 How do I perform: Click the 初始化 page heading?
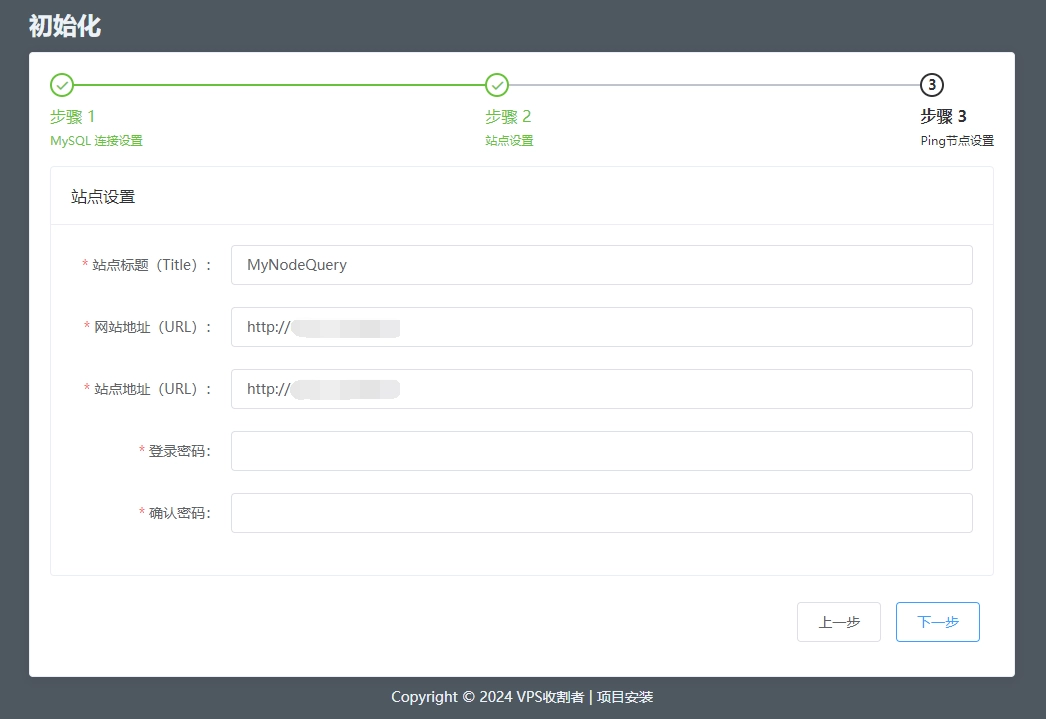pos(64,26)
